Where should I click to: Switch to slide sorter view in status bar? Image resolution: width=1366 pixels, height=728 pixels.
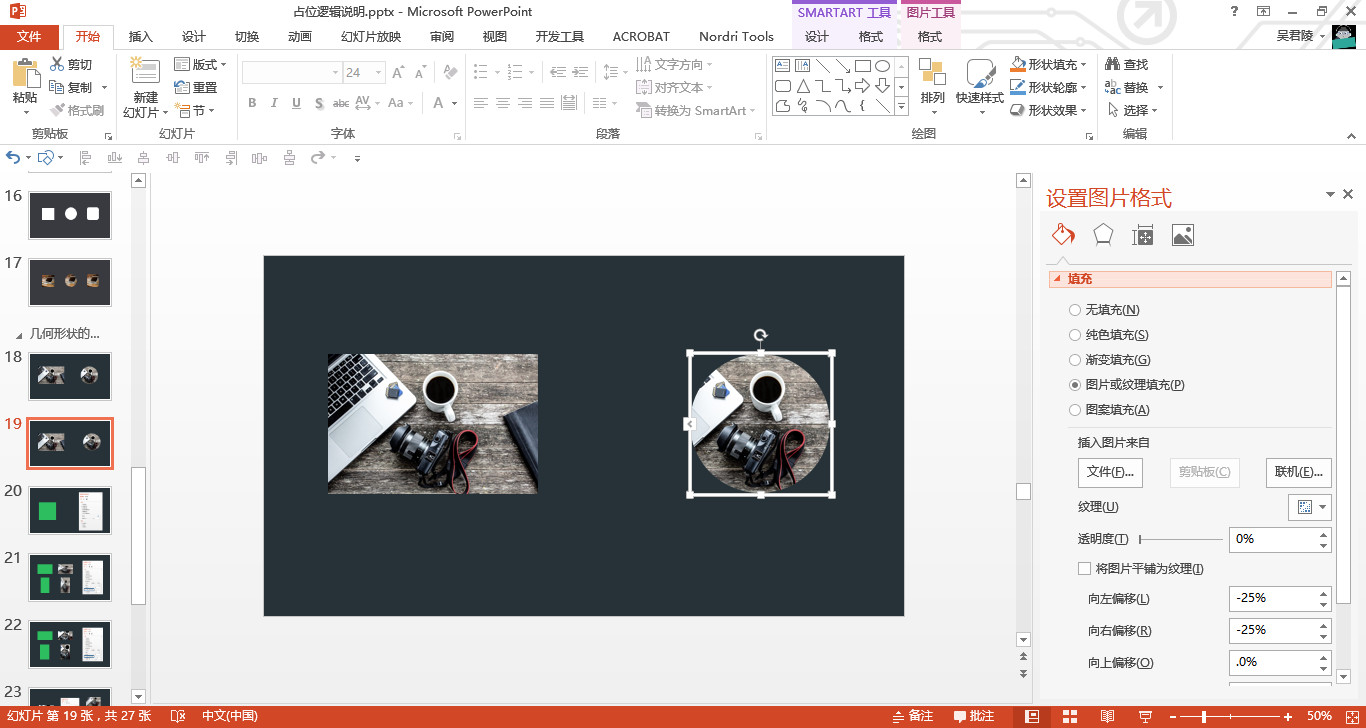pos(1070,716)
